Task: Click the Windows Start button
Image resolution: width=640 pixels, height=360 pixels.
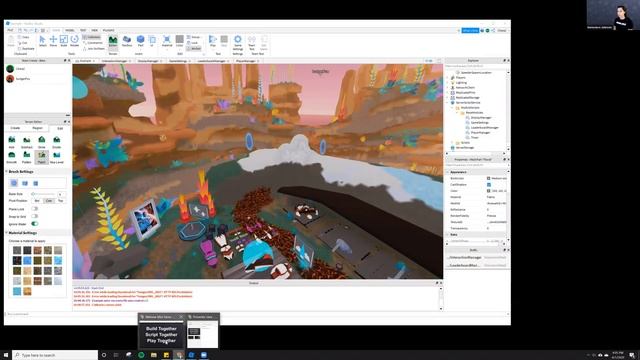Action: point(6,355)
